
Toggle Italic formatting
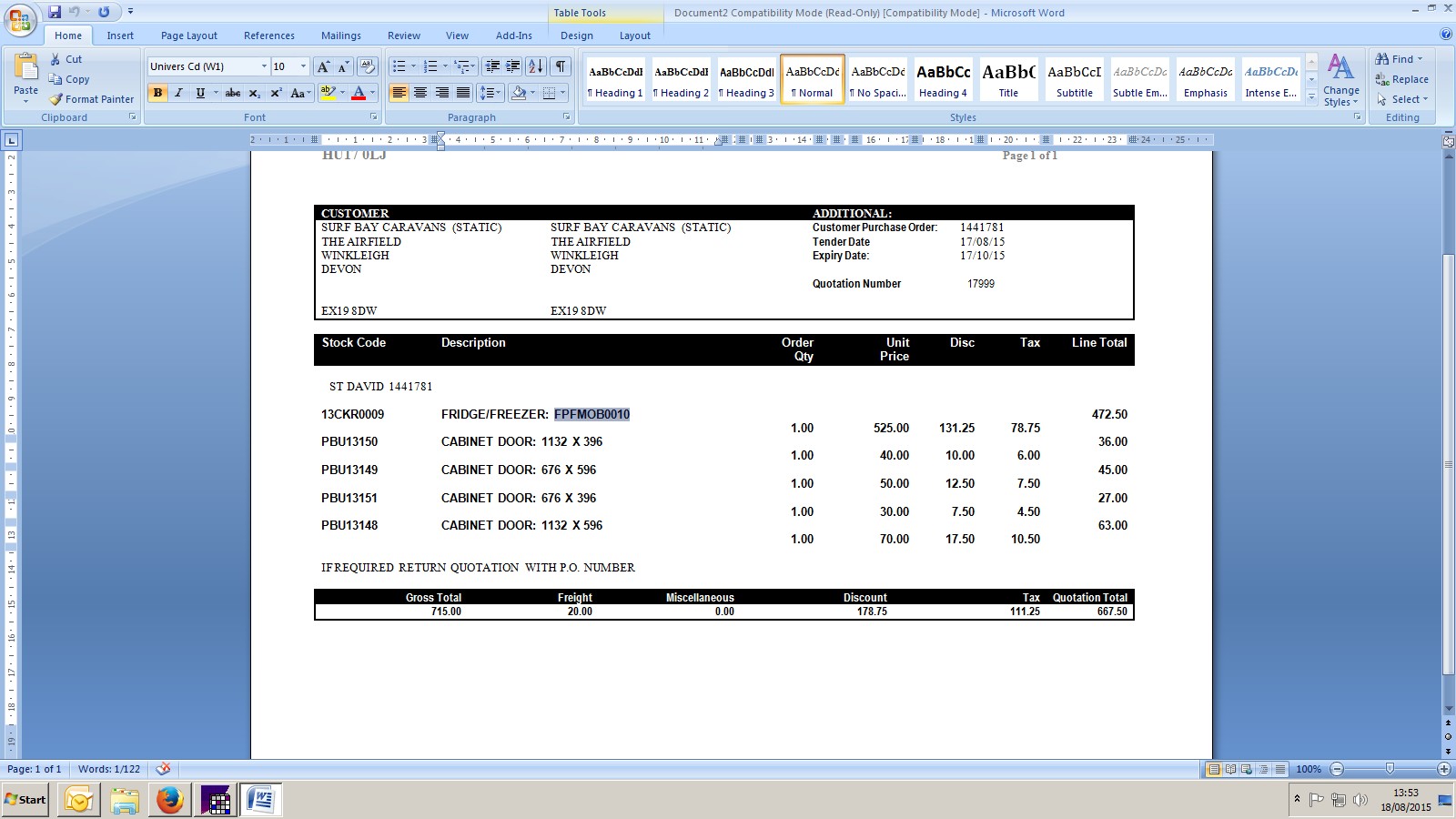tap(178, 93)
